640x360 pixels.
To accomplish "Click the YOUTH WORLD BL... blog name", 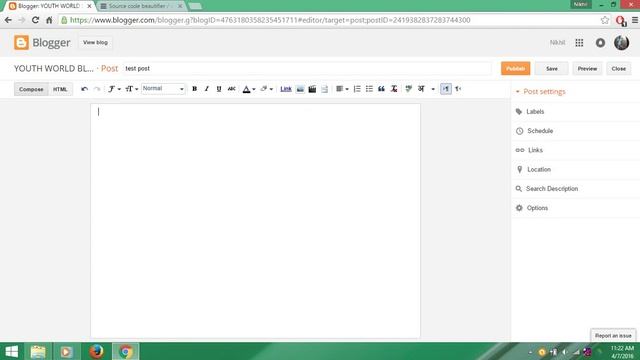I will pyautogui.click(x=53, y=69).
